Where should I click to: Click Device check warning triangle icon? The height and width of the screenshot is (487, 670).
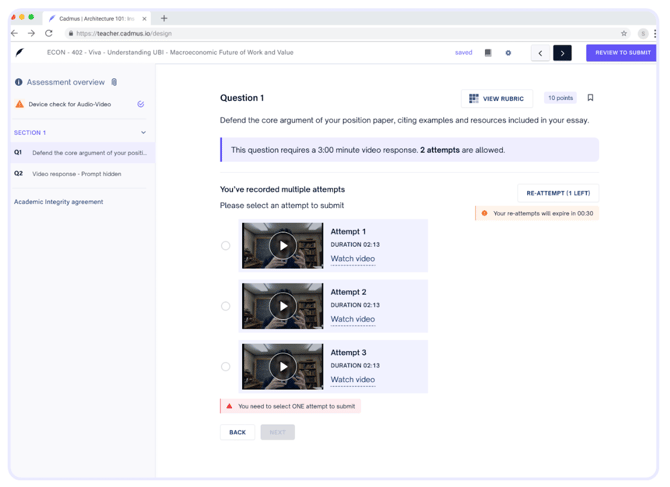click(20, 104)
